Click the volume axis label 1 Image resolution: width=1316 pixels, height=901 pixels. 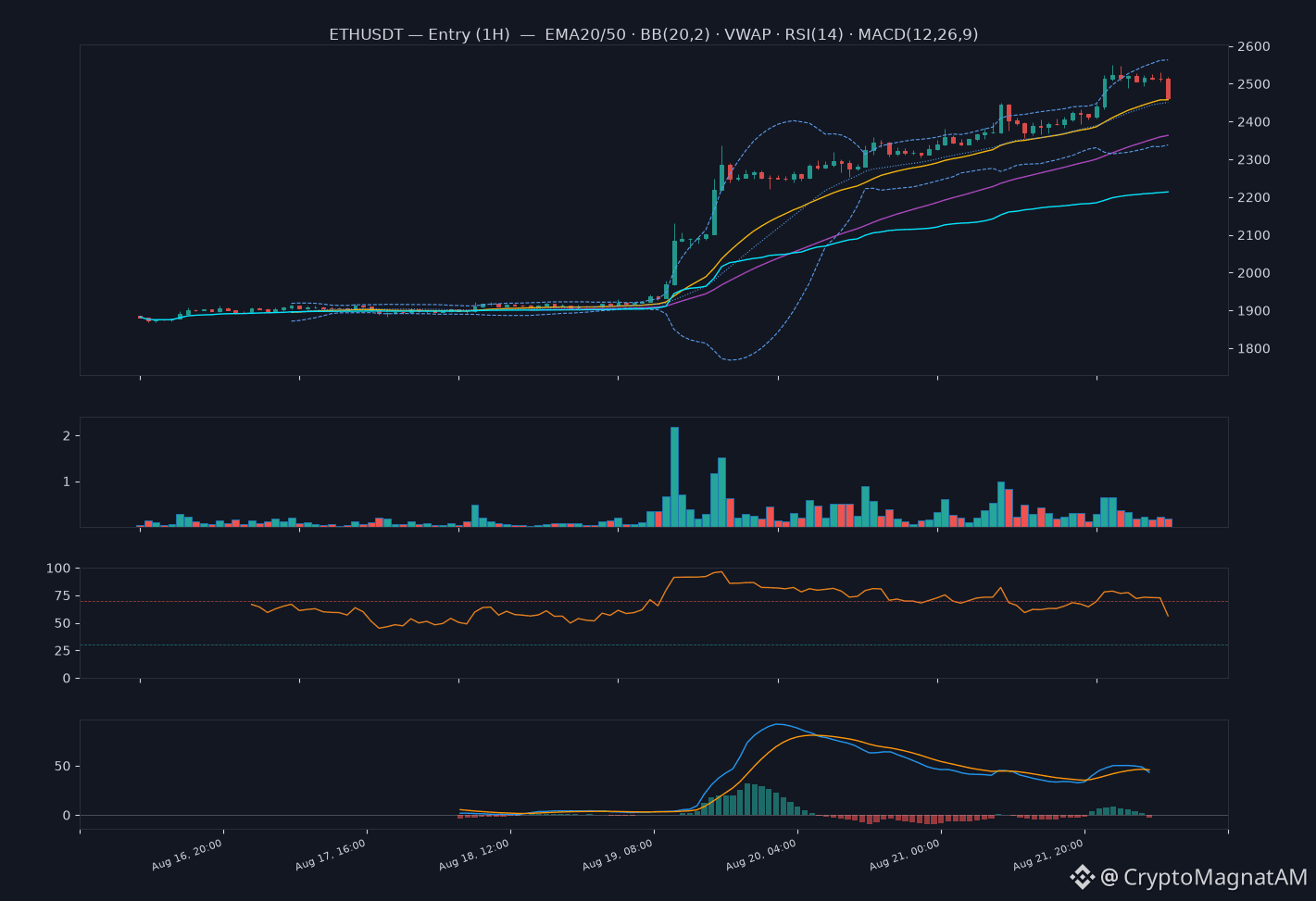[66, 482]
